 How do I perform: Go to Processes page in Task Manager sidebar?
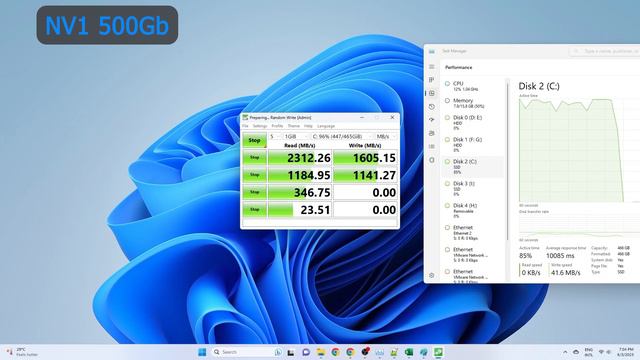coord(432,80)
